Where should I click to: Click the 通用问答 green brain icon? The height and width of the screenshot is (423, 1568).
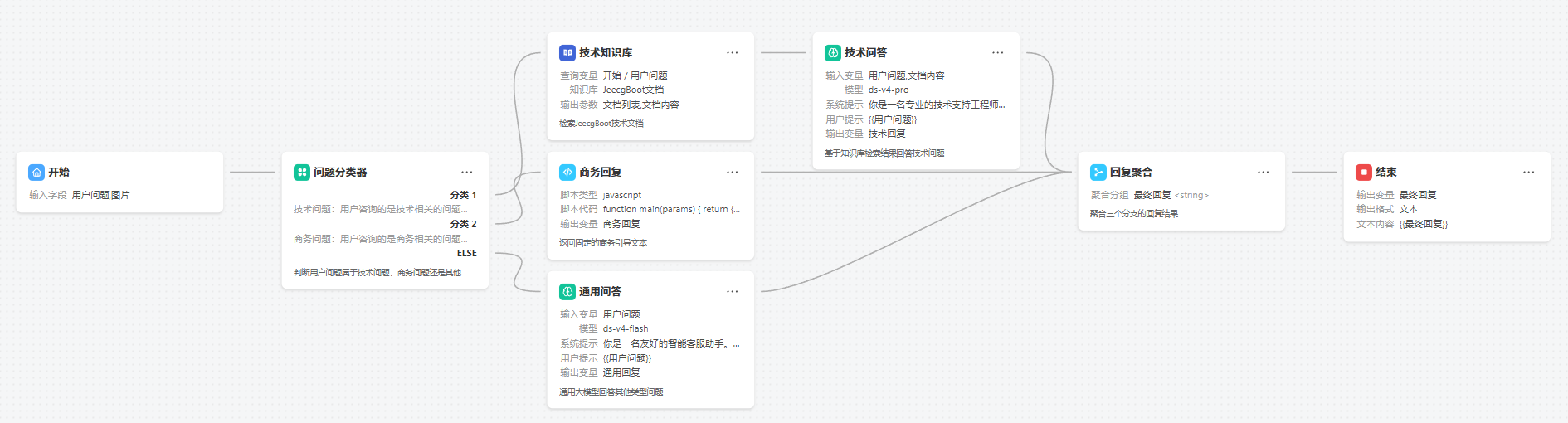567,291
